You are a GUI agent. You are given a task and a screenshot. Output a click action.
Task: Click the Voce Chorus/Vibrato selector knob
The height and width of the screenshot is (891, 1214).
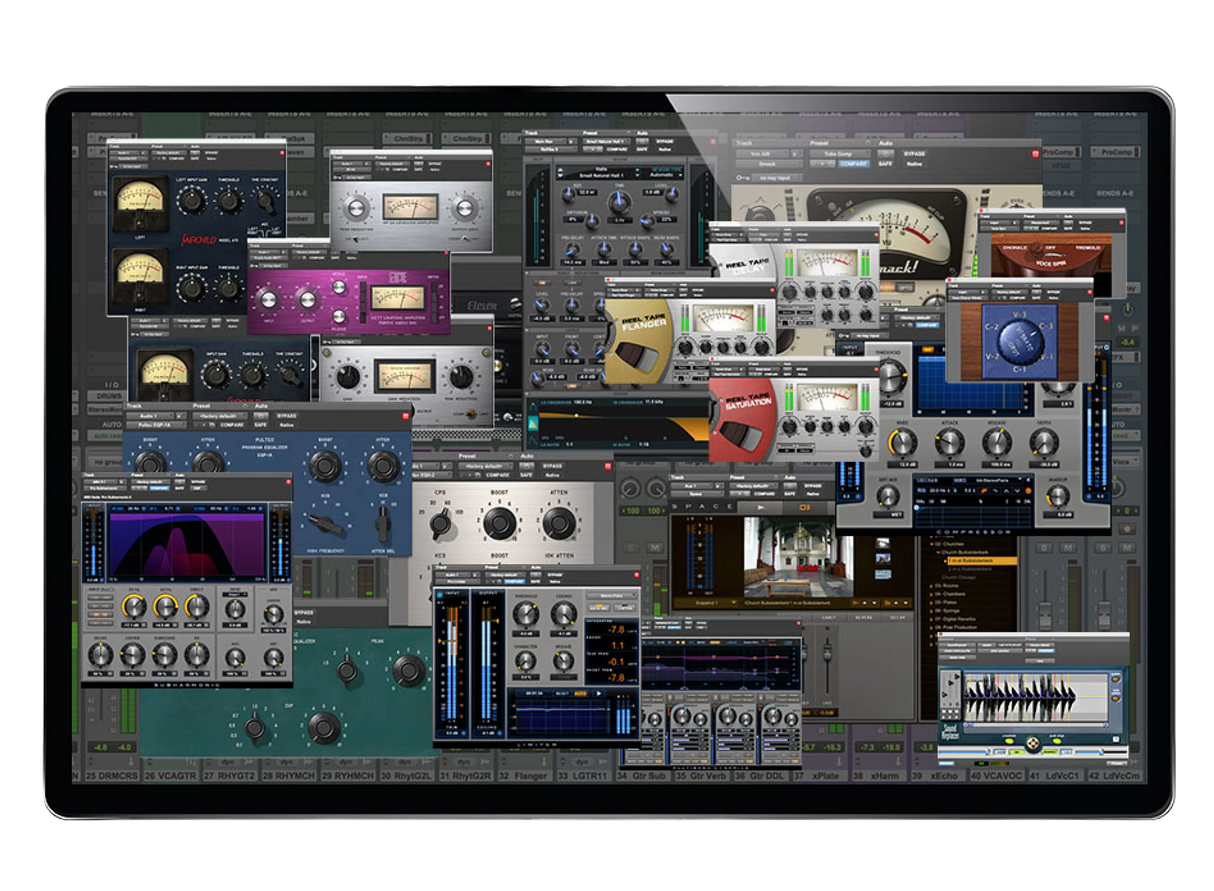pos(1018,341)
